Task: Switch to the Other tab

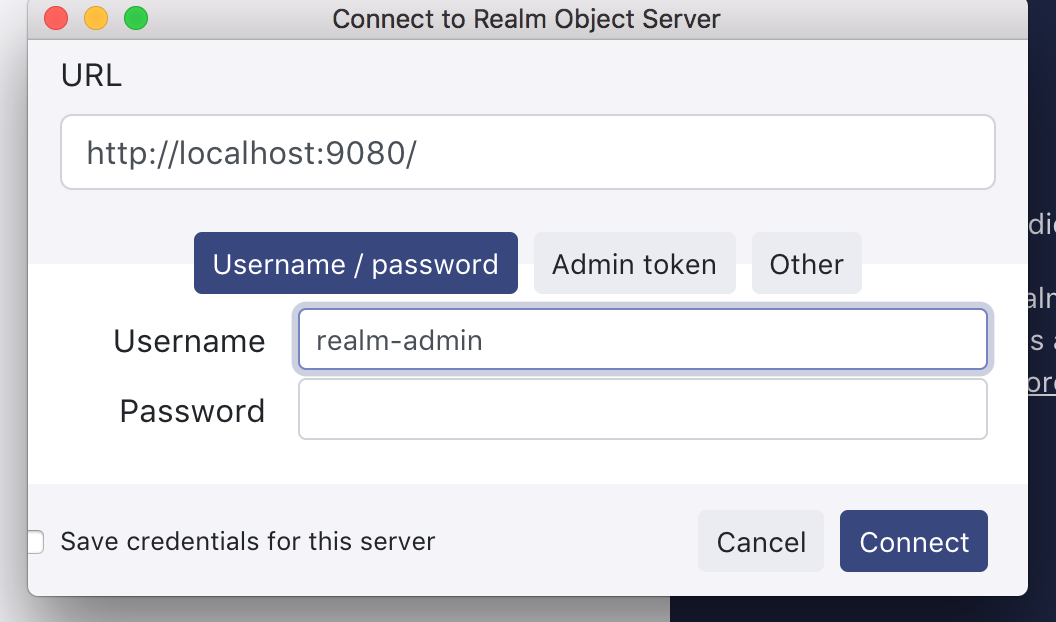Action: tap(806, 263)
